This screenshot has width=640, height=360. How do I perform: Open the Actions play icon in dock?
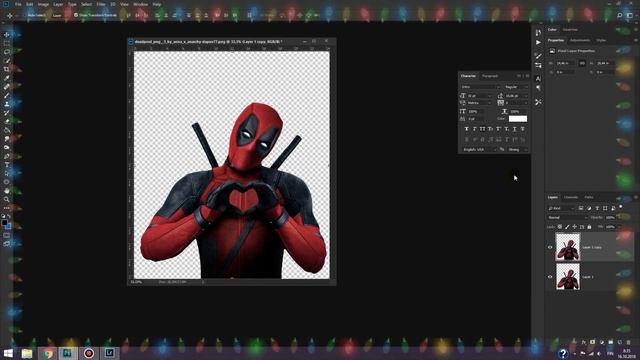pyautogui.click(x=538, y=42)
